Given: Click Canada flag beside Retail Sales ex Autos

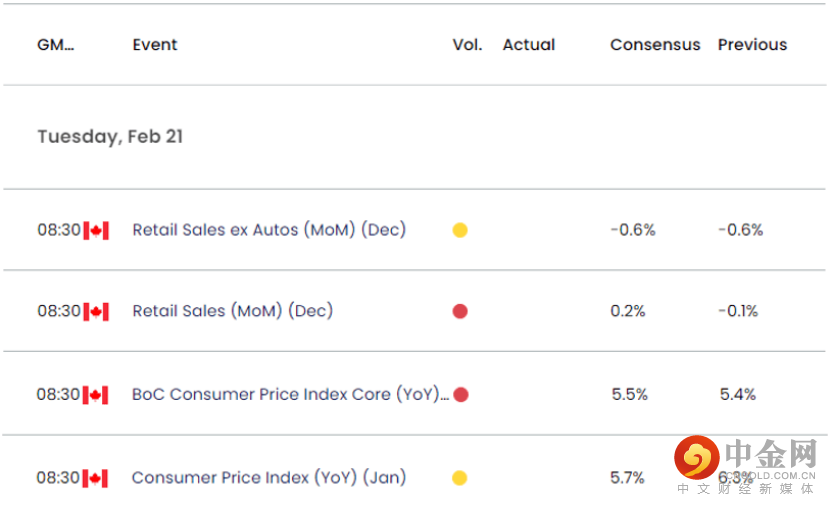Looking at the screenshot, I should coord(96,230).
